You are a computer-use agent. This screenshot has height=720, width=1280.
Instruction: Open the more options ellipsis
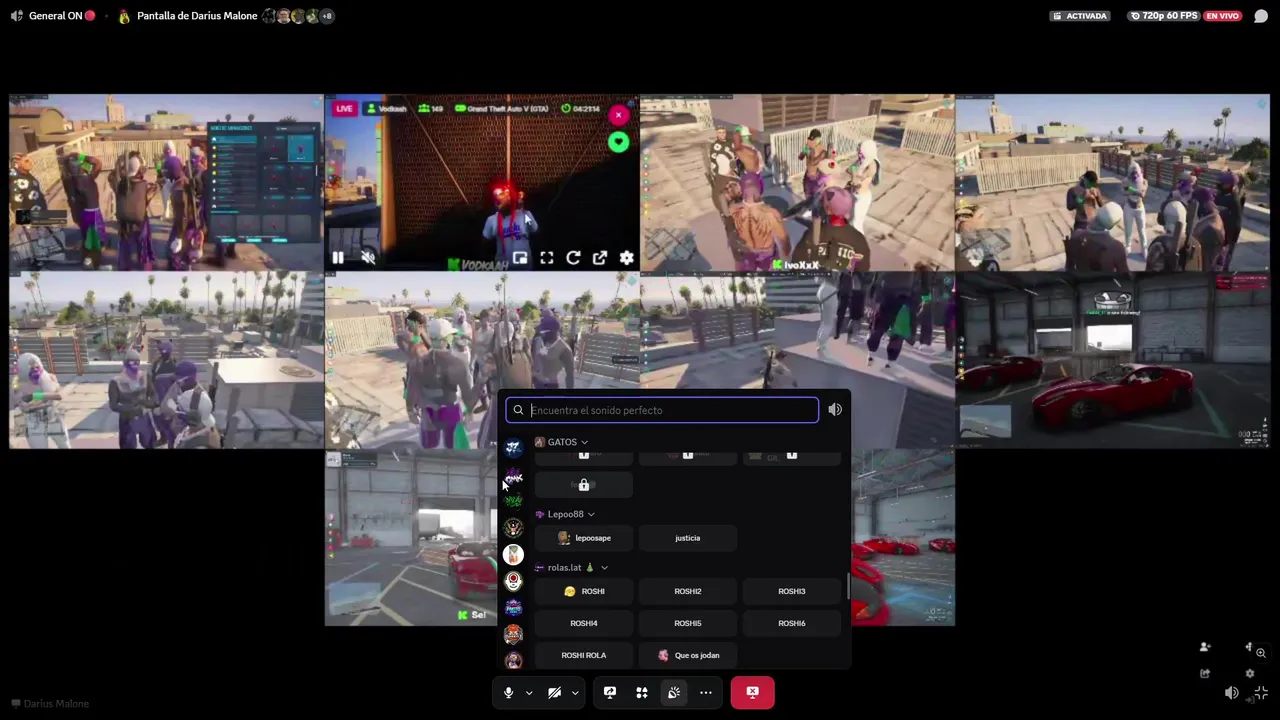pyautogui.click(x=706, y=692)
